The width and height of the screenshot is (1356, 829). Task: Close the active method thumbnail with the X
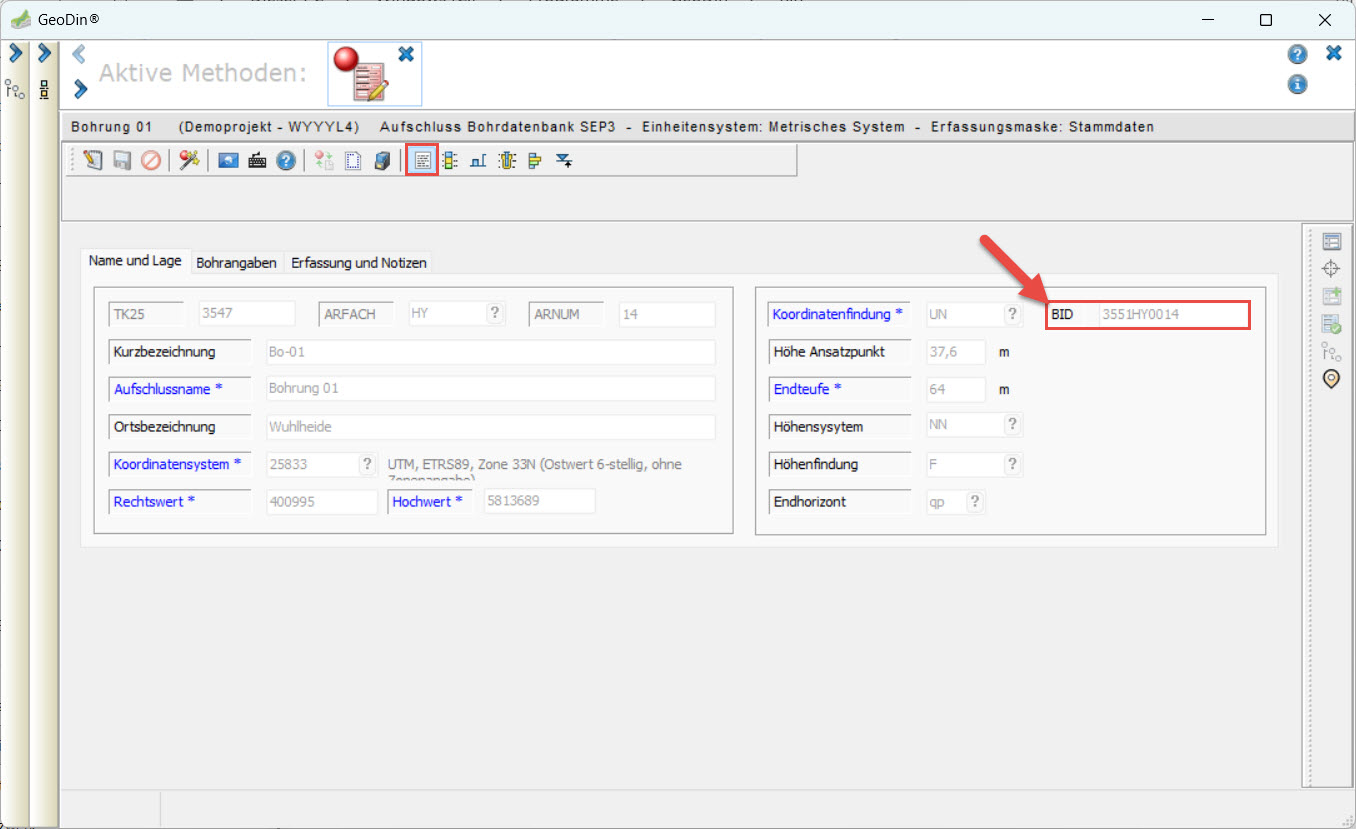[x=406, y=54]
